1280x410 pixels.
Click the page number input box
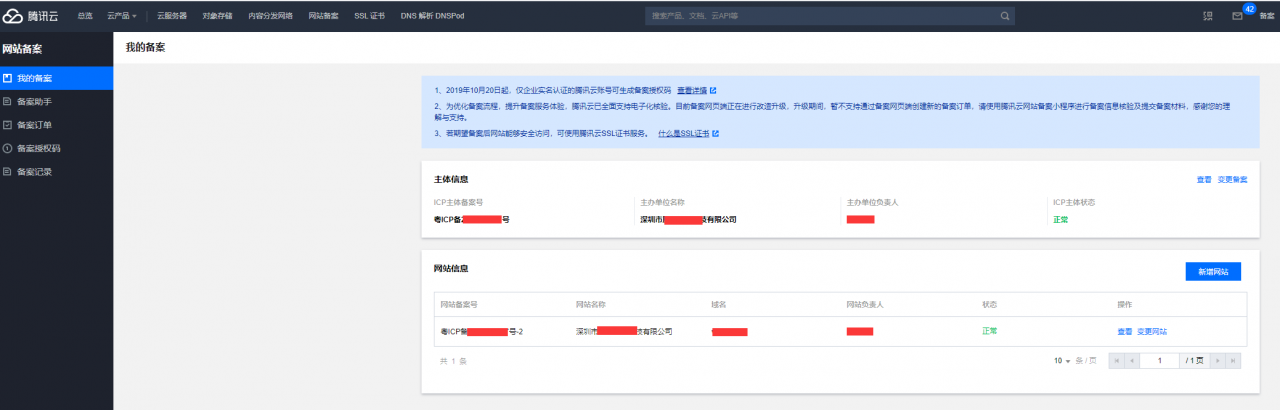click(1160, 360)
